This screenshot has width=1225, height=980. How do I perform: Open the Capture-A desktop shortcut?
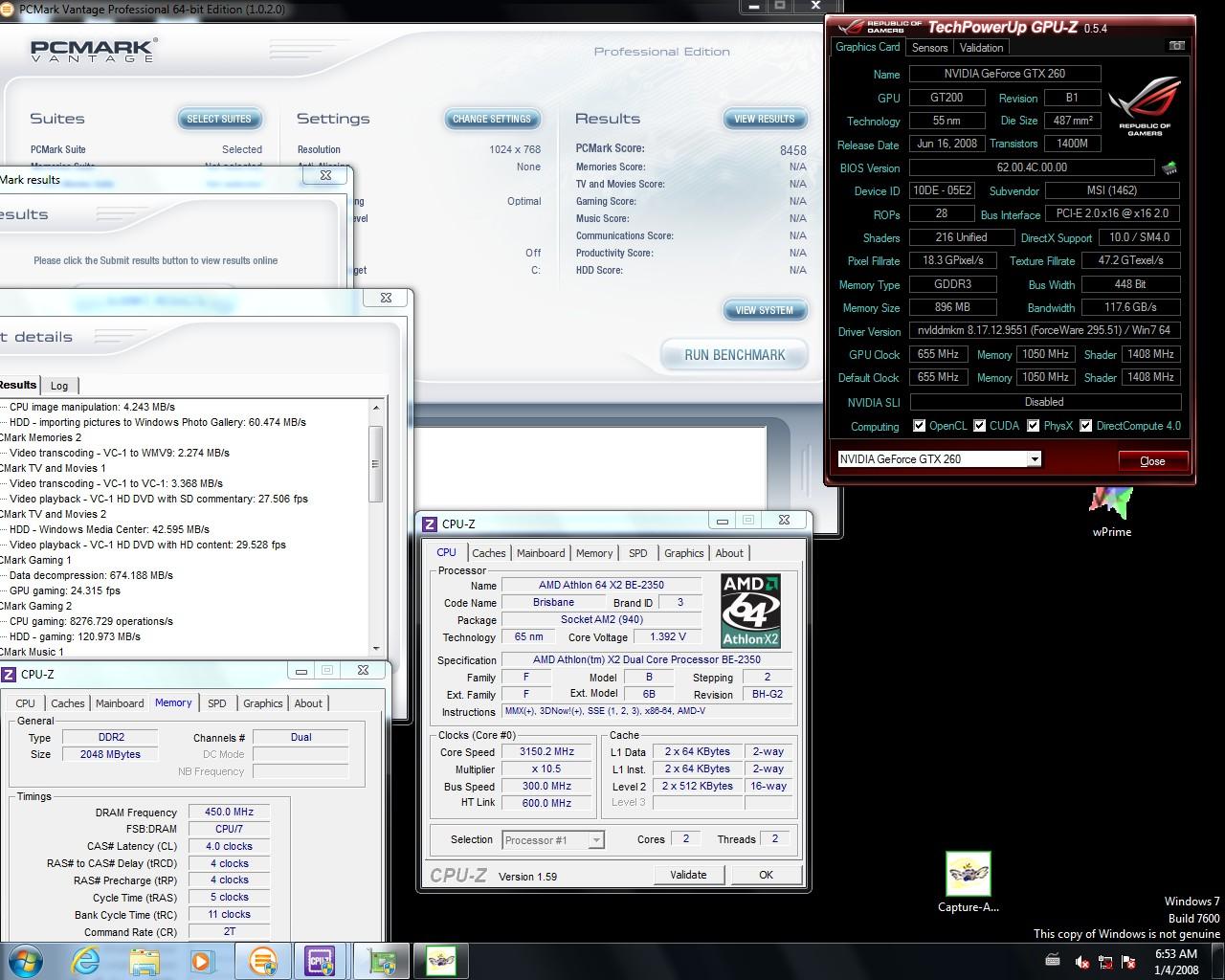[x=969, y=882]
